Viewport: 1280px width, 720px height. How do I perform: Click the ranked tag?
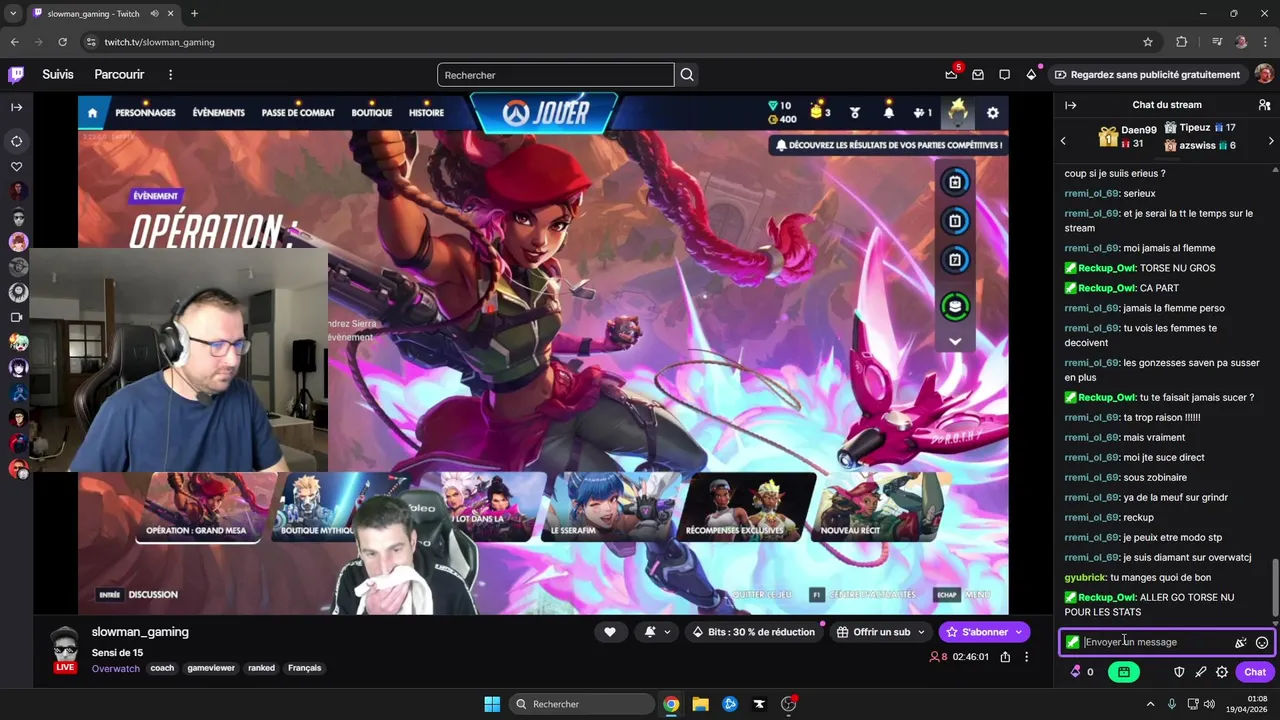coord(262,668)
